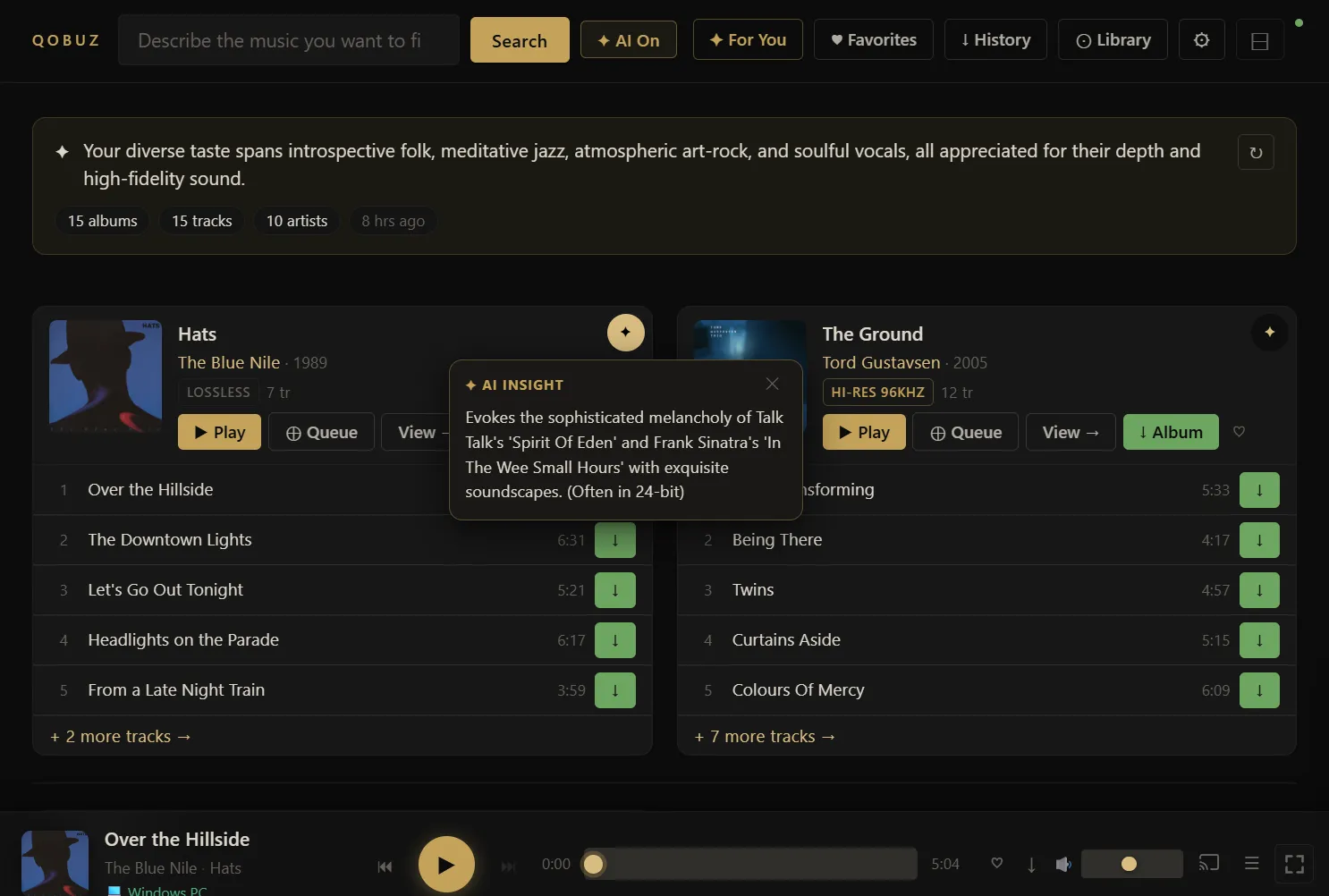The height and width of the screenshot is (896, 1329).
Task: Download The Ground with Album button
Action: coord(1170,433)
